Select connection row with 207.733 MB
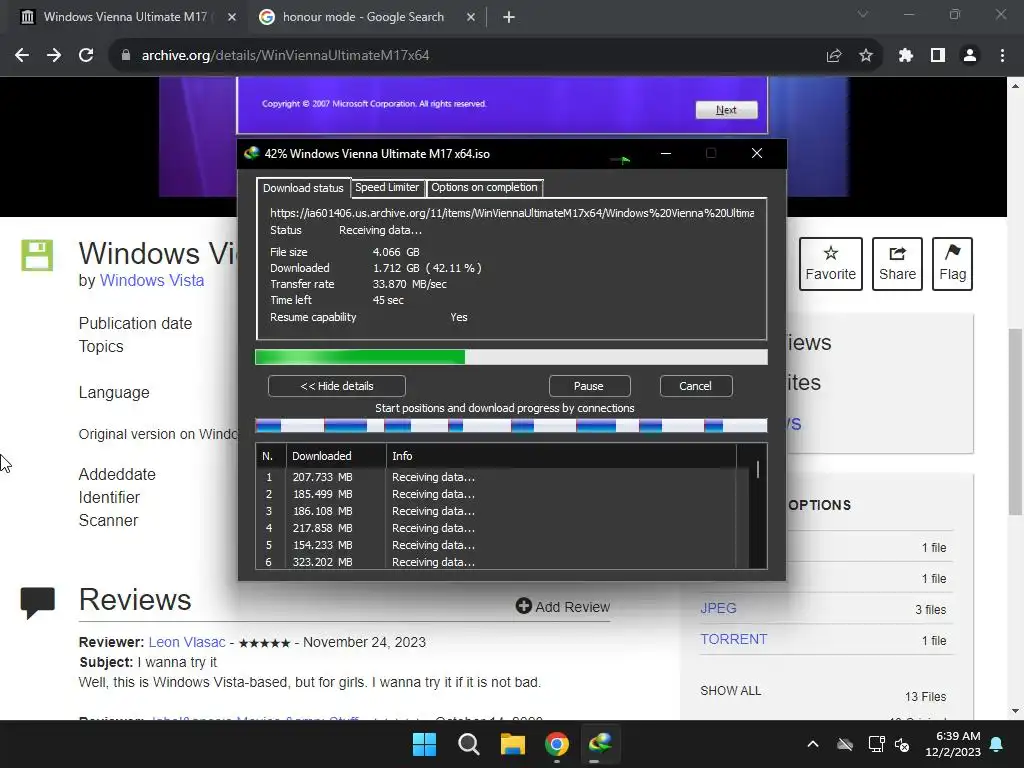Screen dimensions: 1024x768 [x=496, y=477]
